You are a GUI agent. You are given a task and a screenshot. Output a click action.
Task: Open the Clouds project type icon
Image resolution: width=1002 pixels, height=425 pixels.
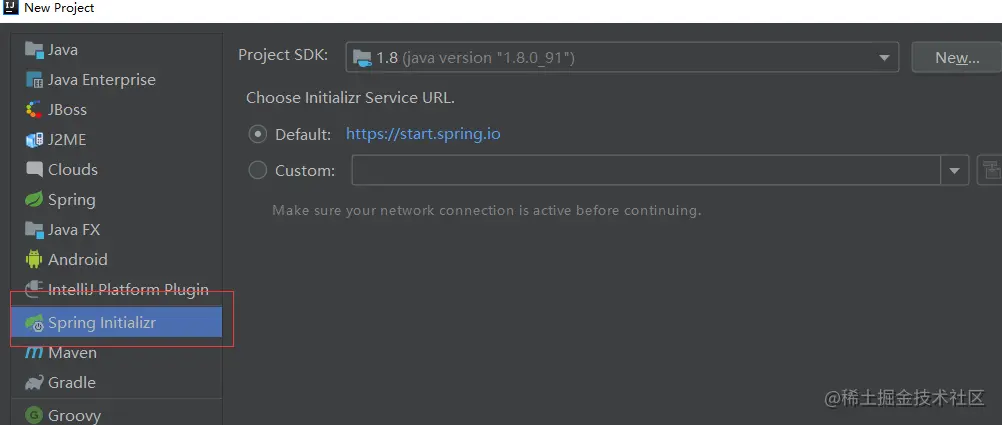coord(34,169)
